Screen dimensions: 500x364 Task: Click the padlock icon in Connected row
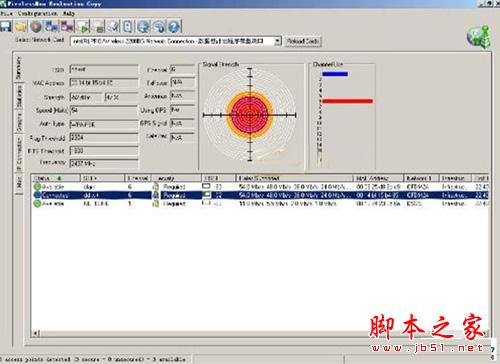(x=155, y=195)
